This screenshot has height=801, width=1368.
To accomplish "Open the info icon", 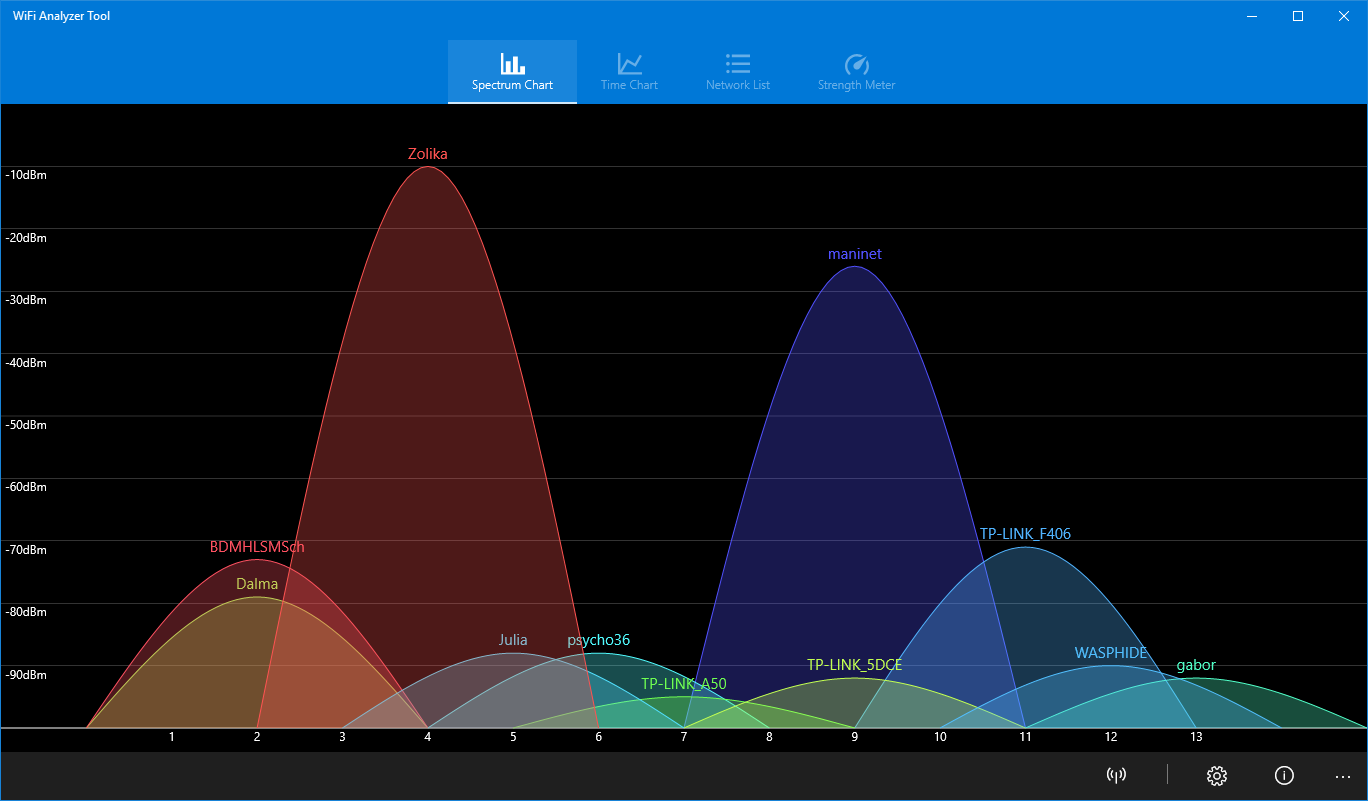I will pyautogui.click(x=1284, y=775).
